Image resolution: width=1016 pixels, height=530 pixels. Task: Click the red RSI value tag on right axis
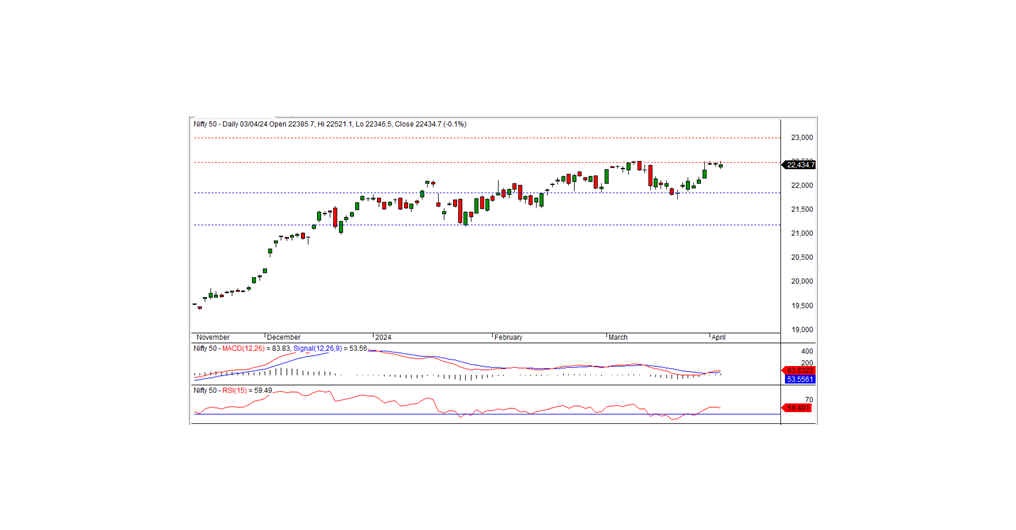[797, 408]
